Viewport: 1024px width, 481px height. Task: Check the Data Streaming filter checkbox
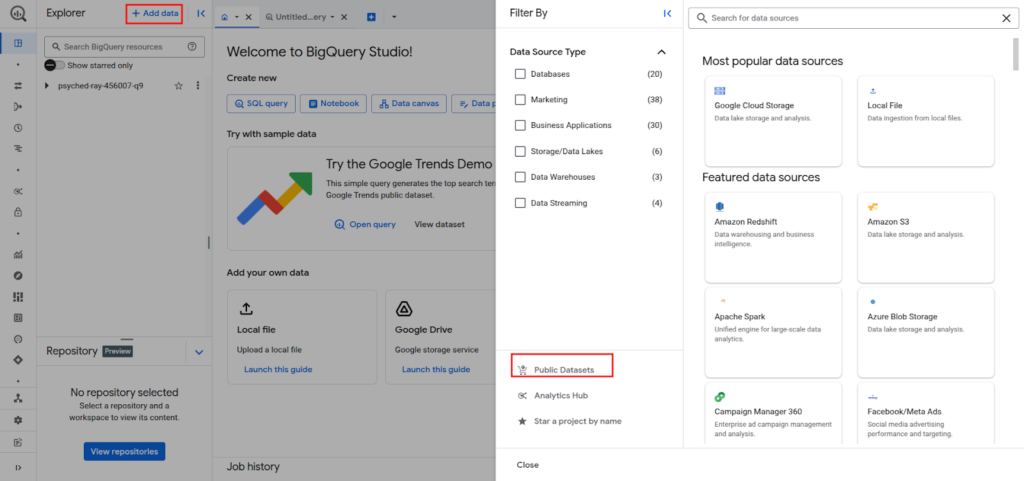[520, 203]
